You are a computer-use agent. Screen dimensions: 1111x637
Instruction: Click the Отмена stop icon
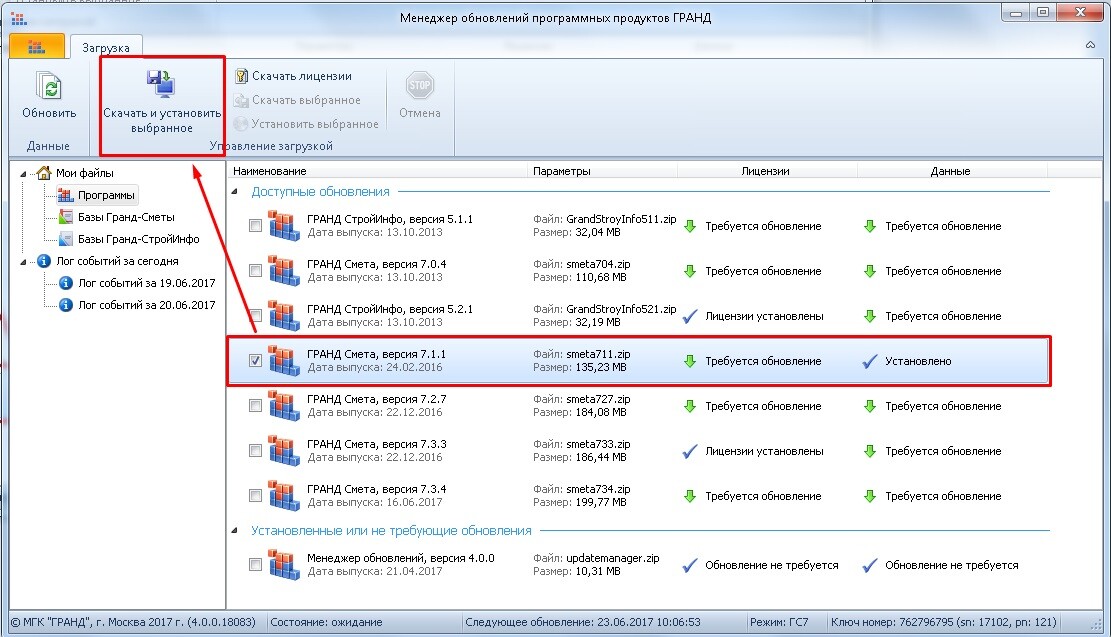pyautogui.click(x=419, y=86)
